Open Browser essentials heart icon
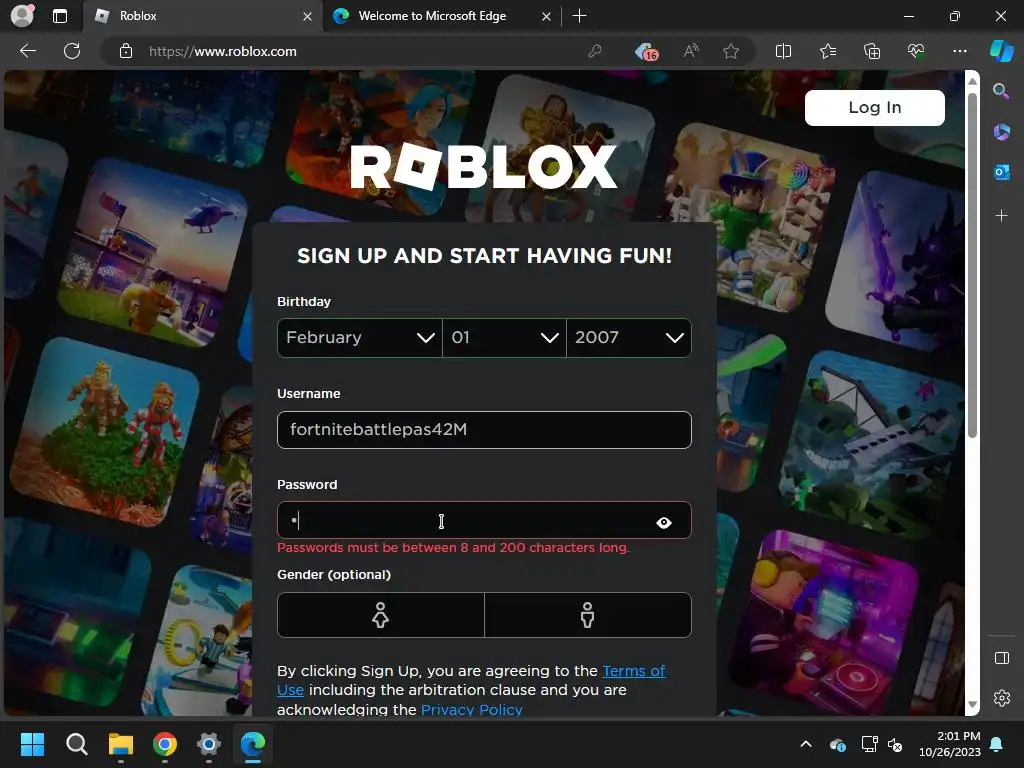1024x768 pixels. (916, 51)
